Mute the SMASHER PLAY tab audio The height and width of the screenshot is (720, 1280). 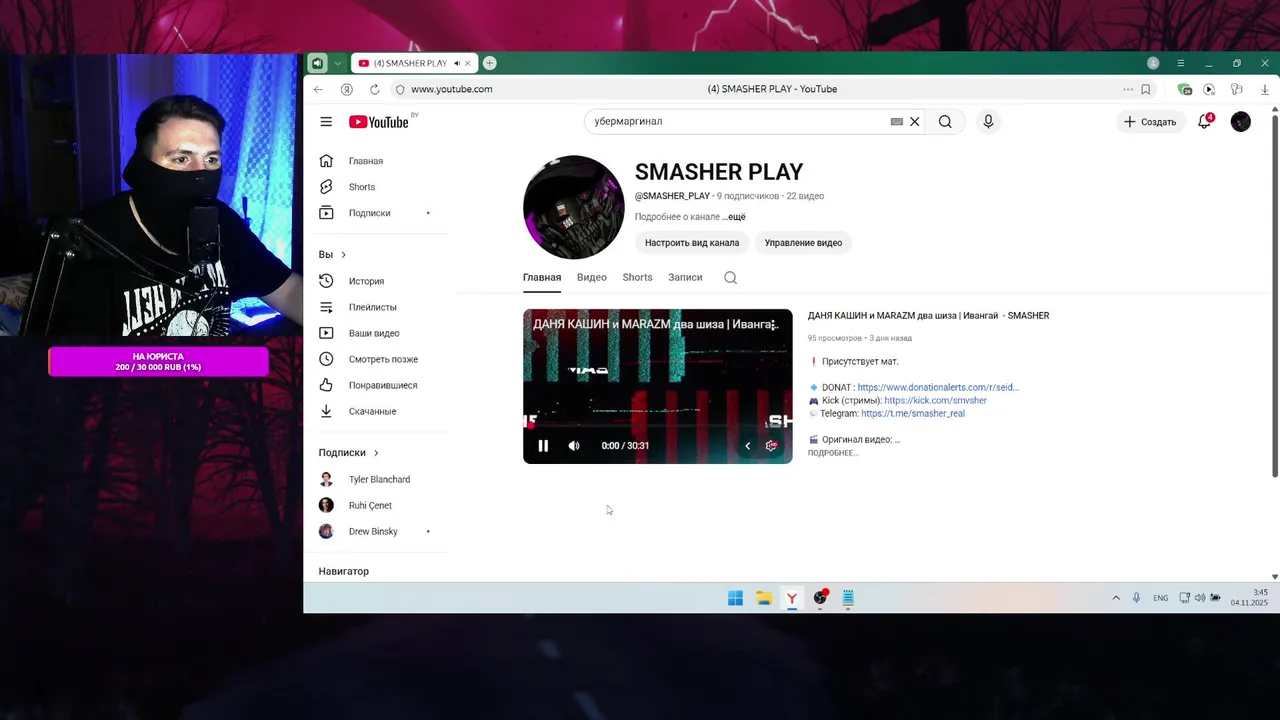[x=457, y=63]
